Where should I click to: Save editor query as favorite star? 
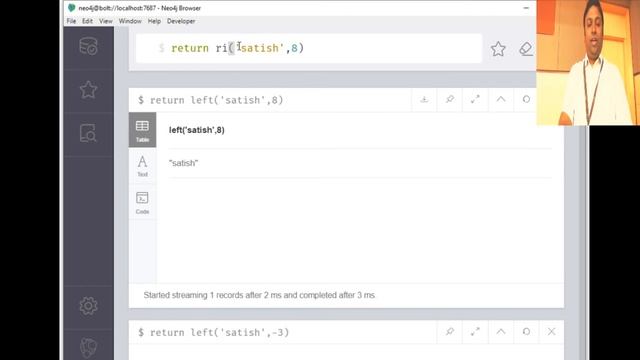(498, 49)
